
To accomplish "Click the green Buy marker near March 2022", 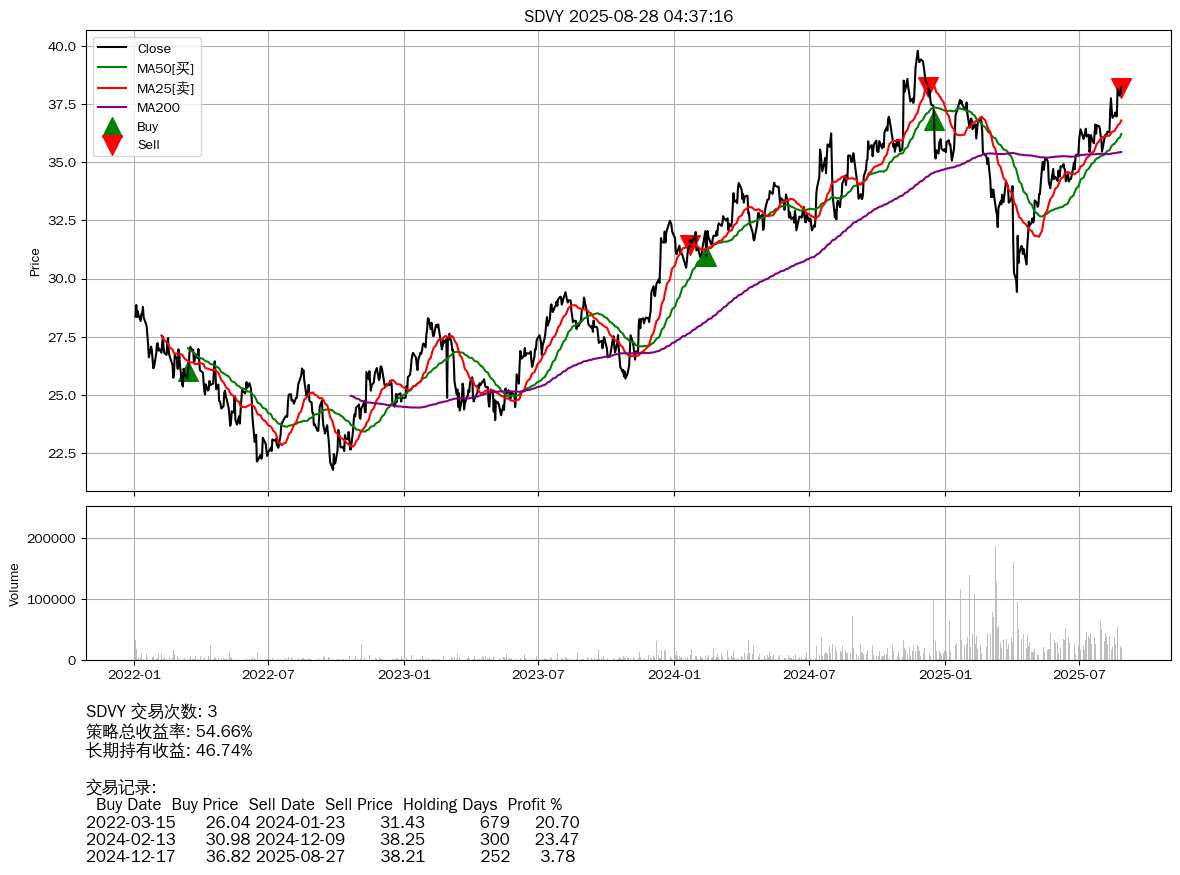I will click(188, 372).
